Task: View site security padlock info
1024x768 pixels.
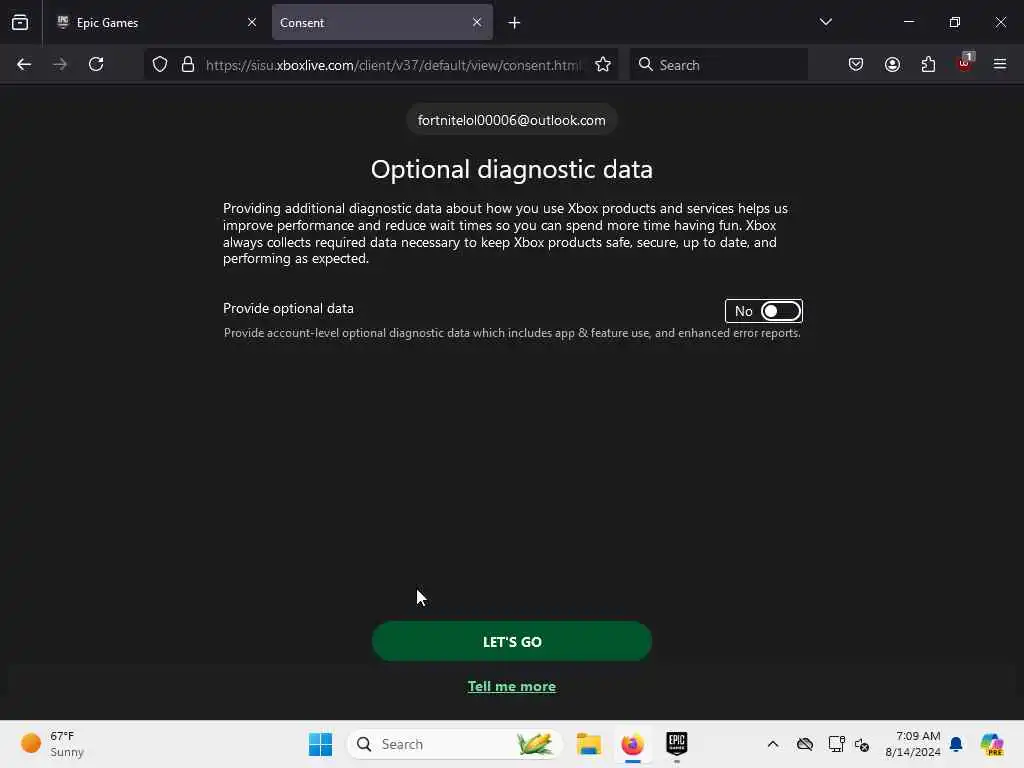Action: tap(188, 65)
